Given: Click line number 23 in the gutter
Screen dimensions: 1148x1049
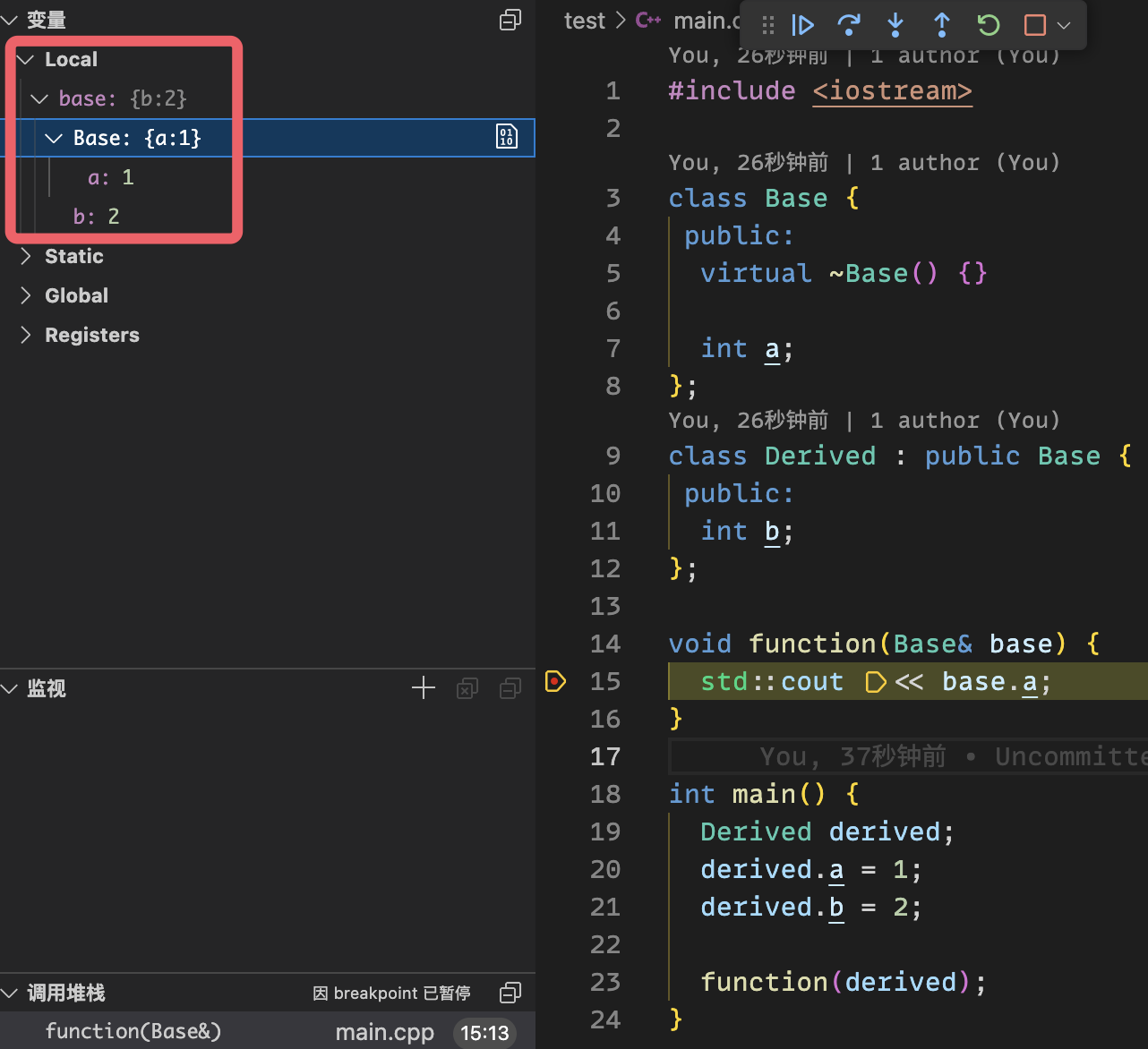Looking at the screenshot, I should [x=605, y=983].
